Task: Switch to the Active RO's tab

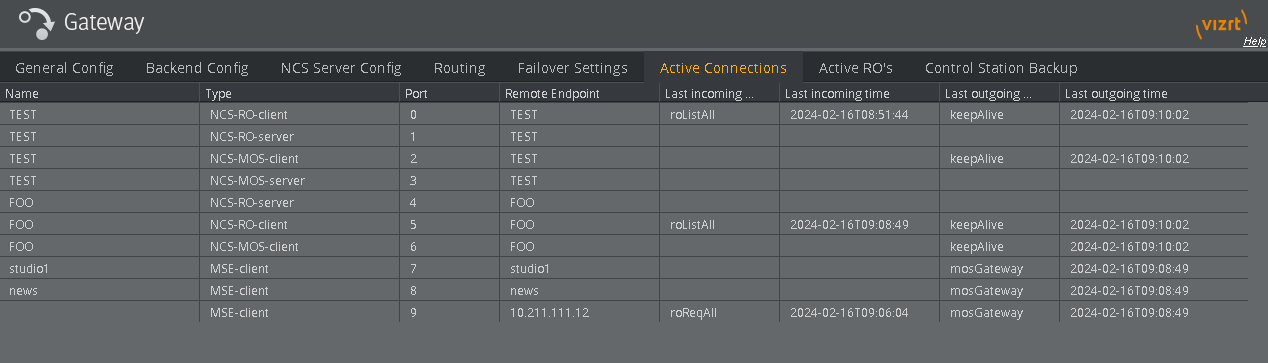Action: coord(856,68)
